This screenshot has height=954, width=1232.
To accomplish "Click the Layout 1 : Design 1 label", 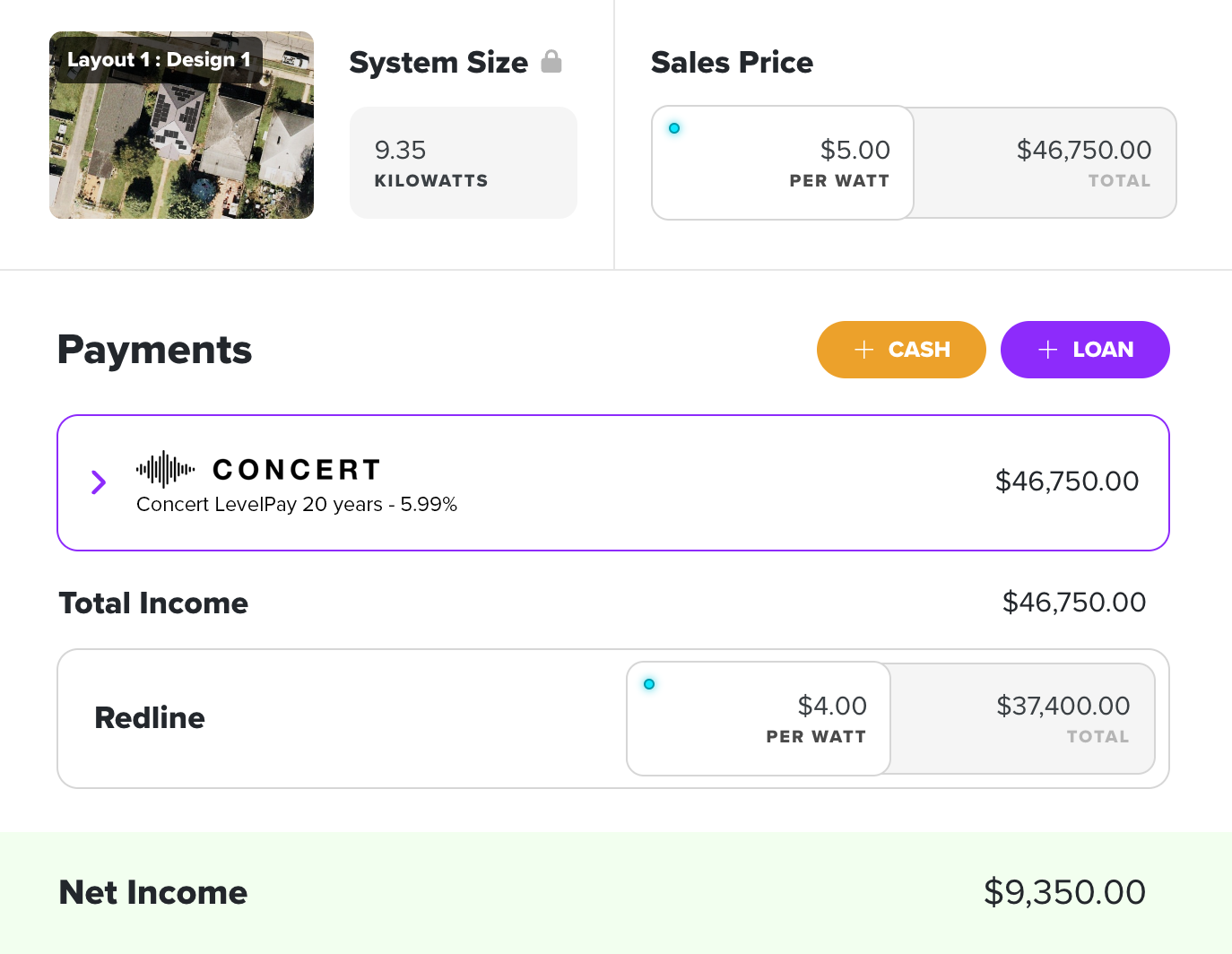I will 159,60.
